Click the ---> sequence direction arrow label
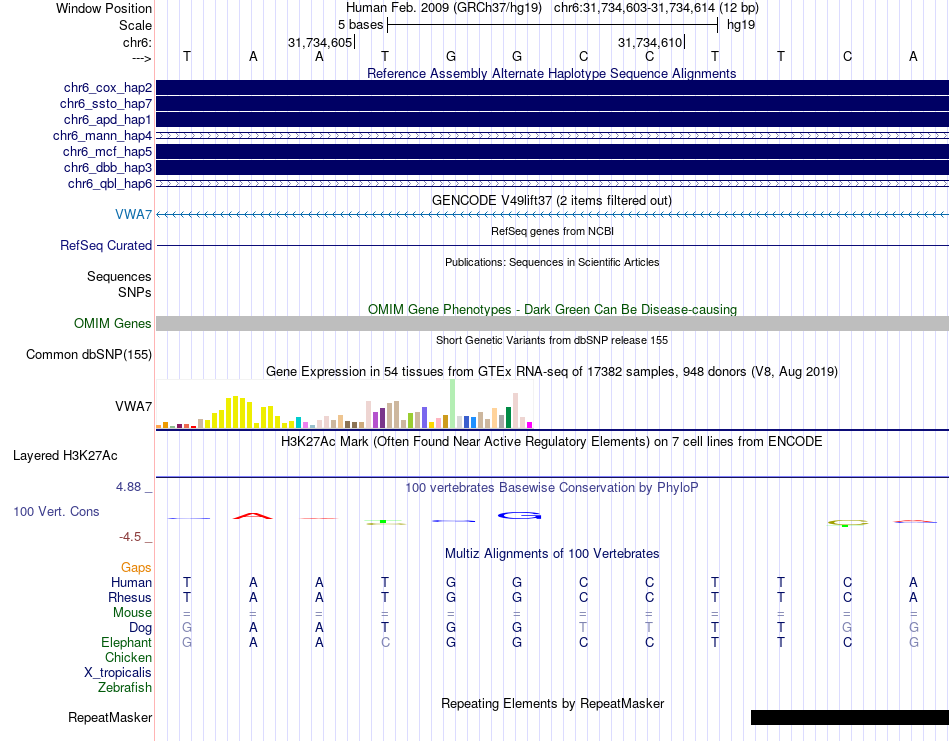950x741 pixels. [142, 58]
